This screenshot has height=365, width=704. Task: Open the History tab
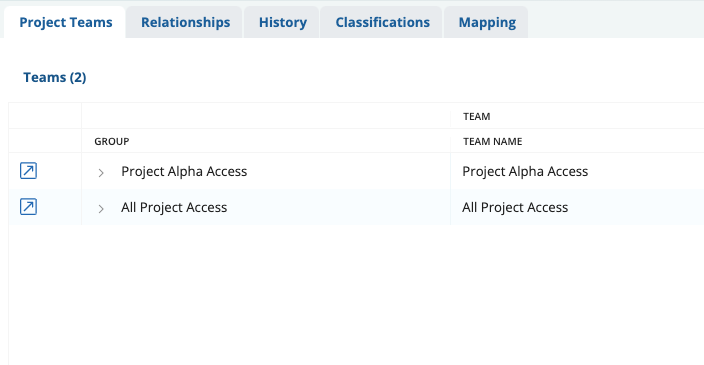(x=282, y=22)
